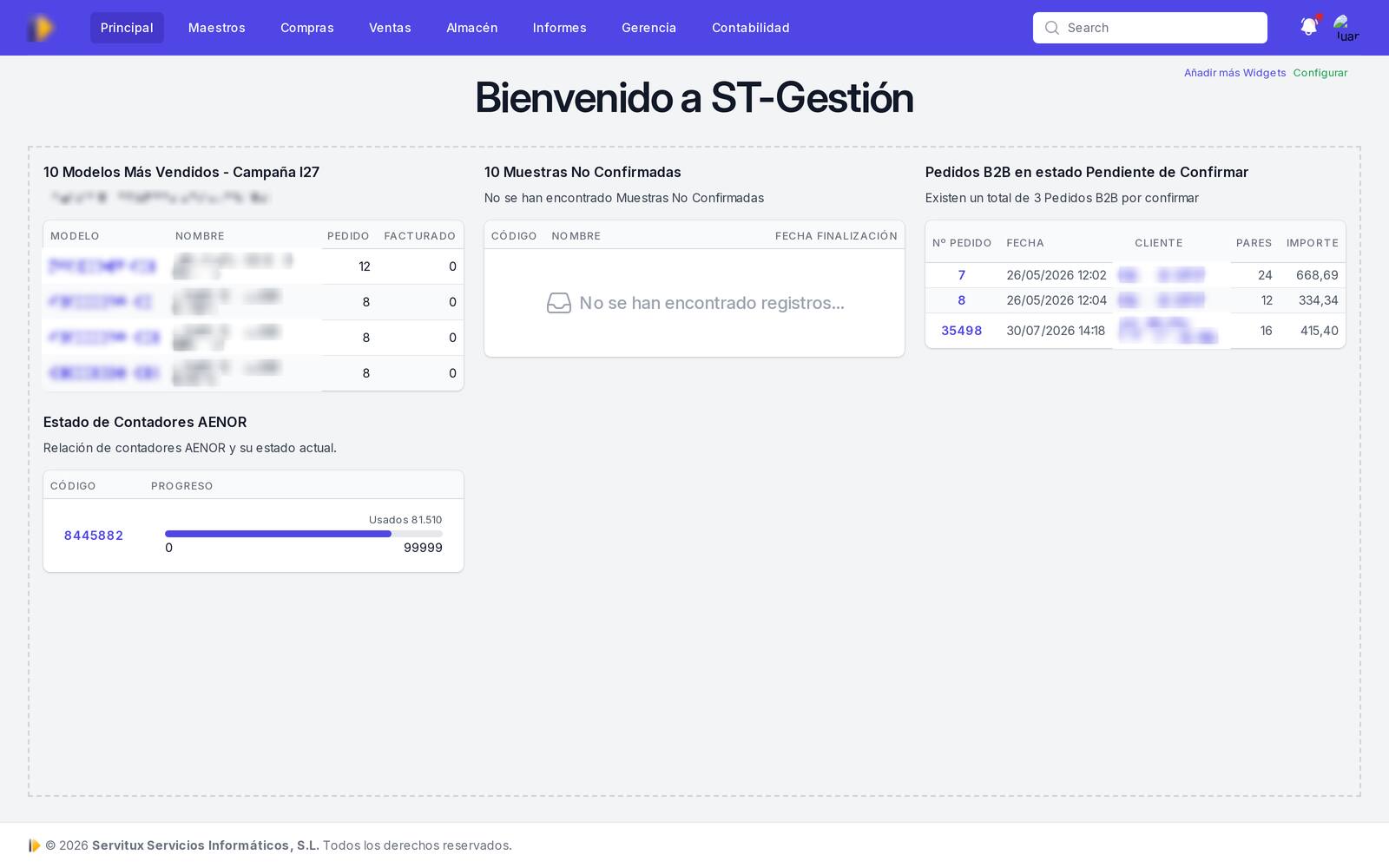This screenshot has height=868, width=1389.
Task: Open B2B order number 35498
Action: pyautogui.click(x=962, y=331)
